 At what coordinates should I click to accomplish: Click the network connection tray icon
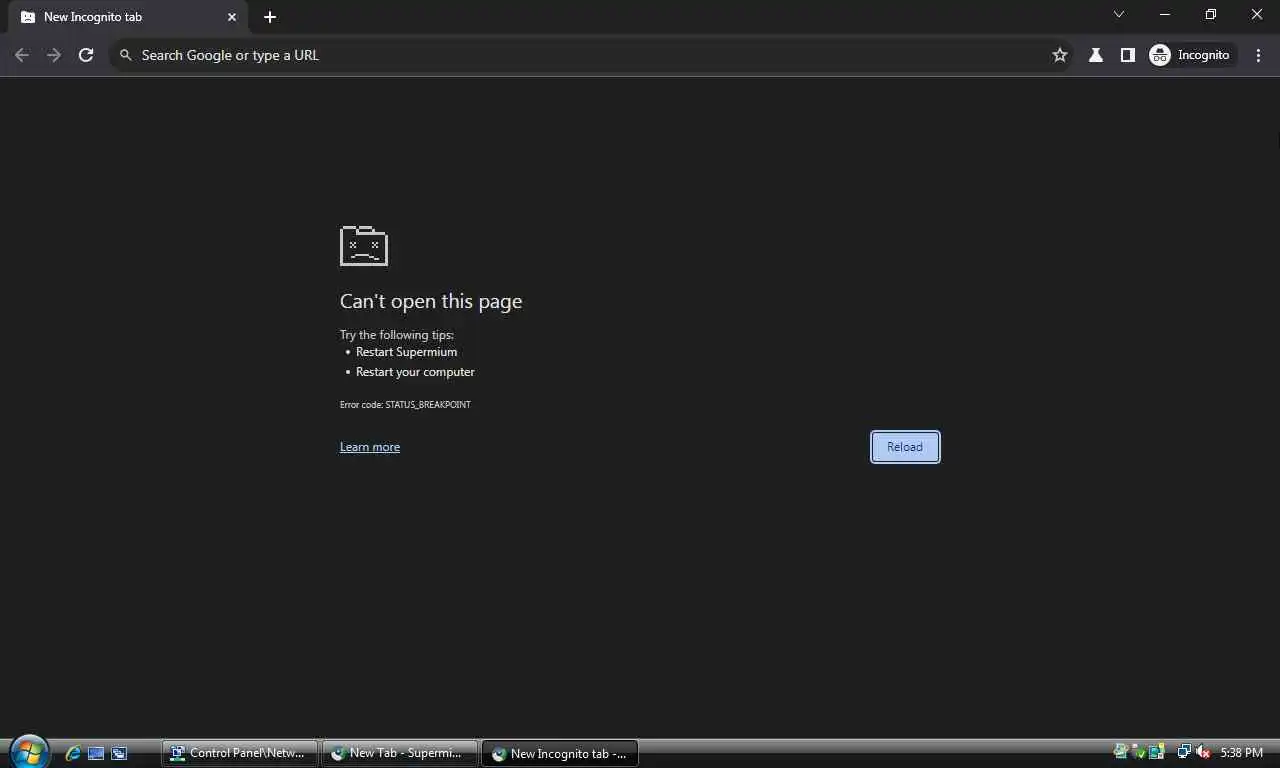1184,752
